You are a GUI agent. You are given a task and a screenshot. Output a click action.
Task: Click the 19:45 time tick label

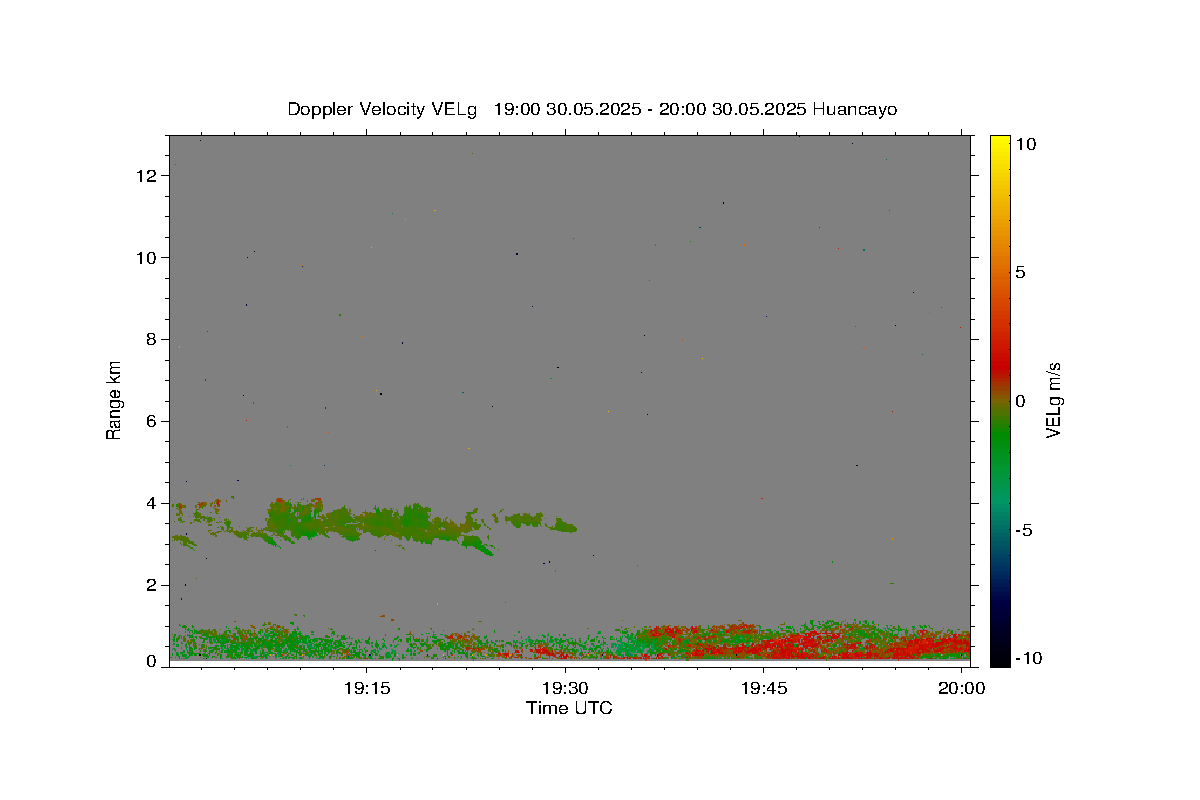click(x=764, y=688)
